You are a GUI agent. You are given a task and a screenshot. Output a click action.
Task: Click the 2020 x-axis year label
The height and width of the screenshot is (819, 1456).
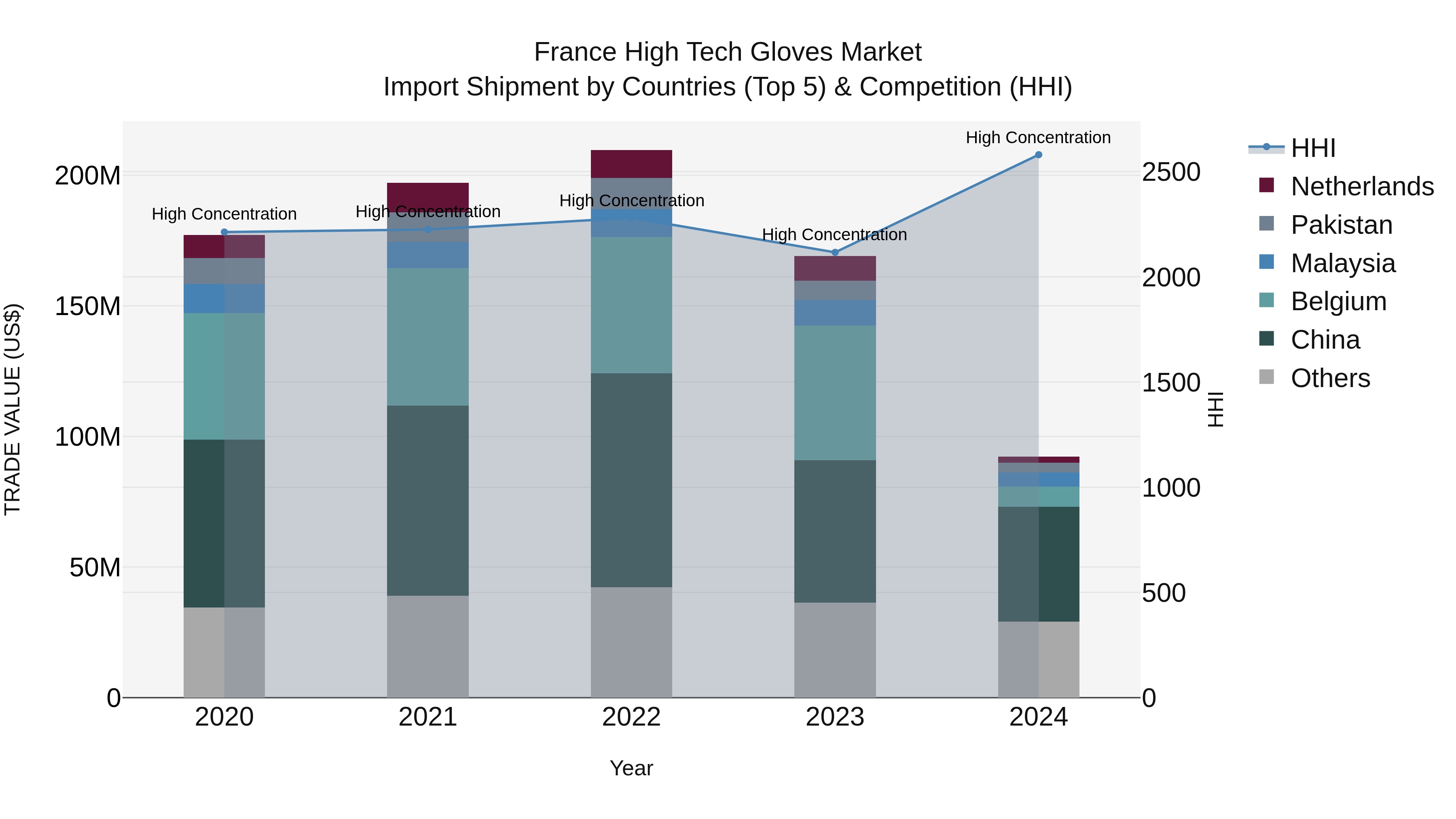click(x=224, y=718)
